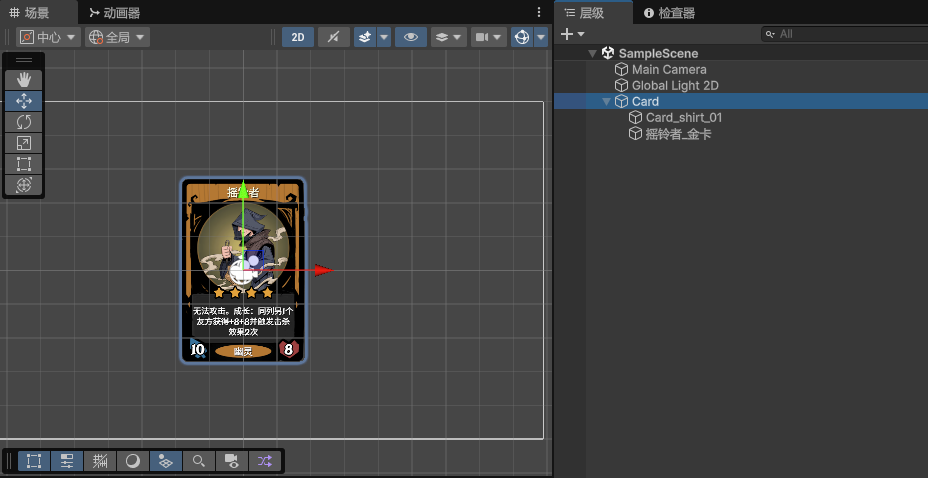
Task: Click the card's attack value 10
Action: coord(197,350)
